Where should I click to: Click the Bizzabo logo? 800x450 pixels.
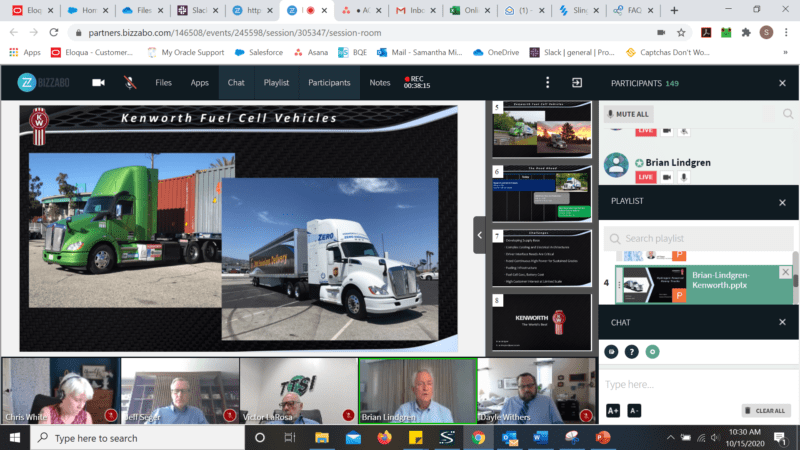click(43, 83)
